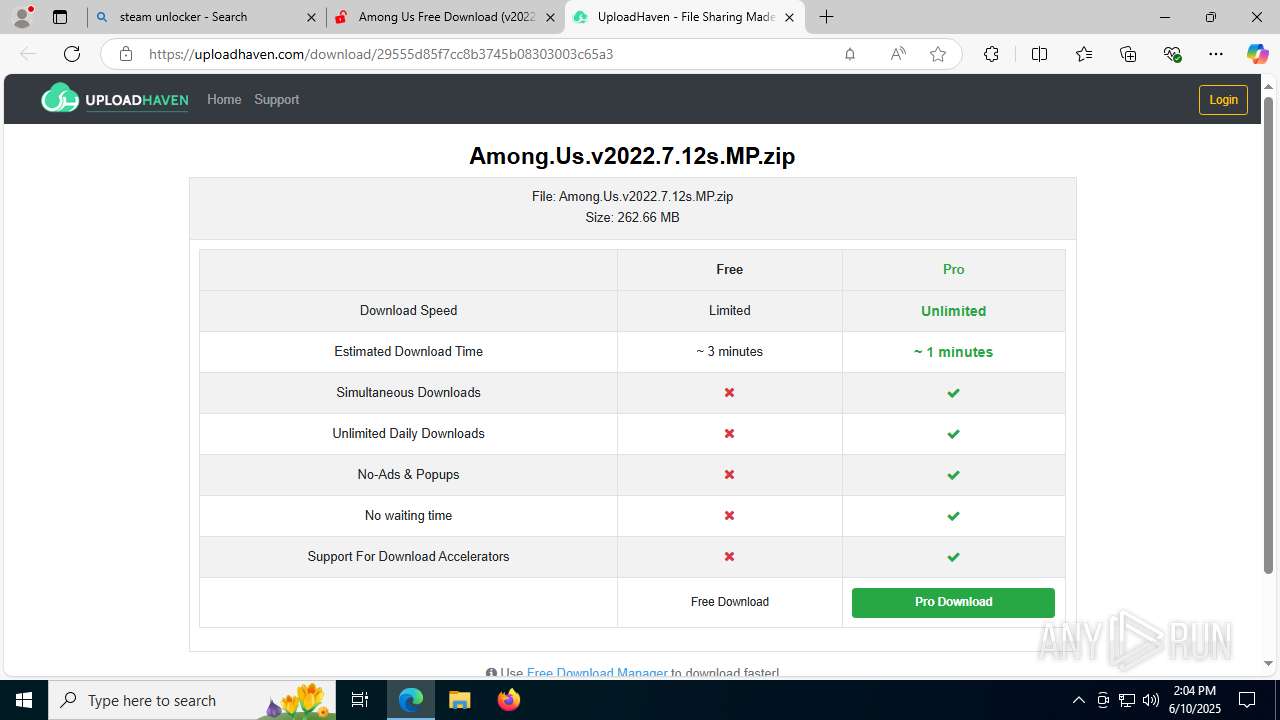The width and height of the screenshot is (1280, 720).
Task: Click the Pro Download button
Action: click(953, 602)
